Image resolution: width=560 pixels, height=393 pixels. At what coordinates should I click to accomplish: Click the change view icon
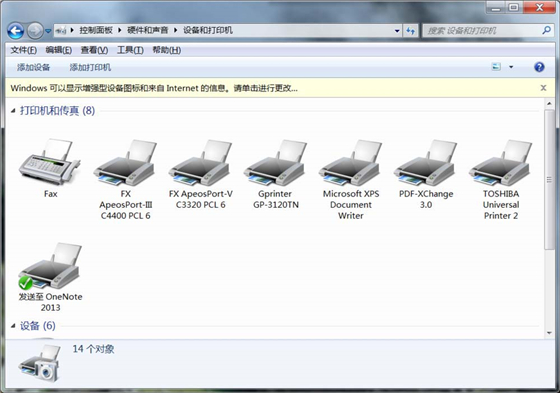pos(496,67)
